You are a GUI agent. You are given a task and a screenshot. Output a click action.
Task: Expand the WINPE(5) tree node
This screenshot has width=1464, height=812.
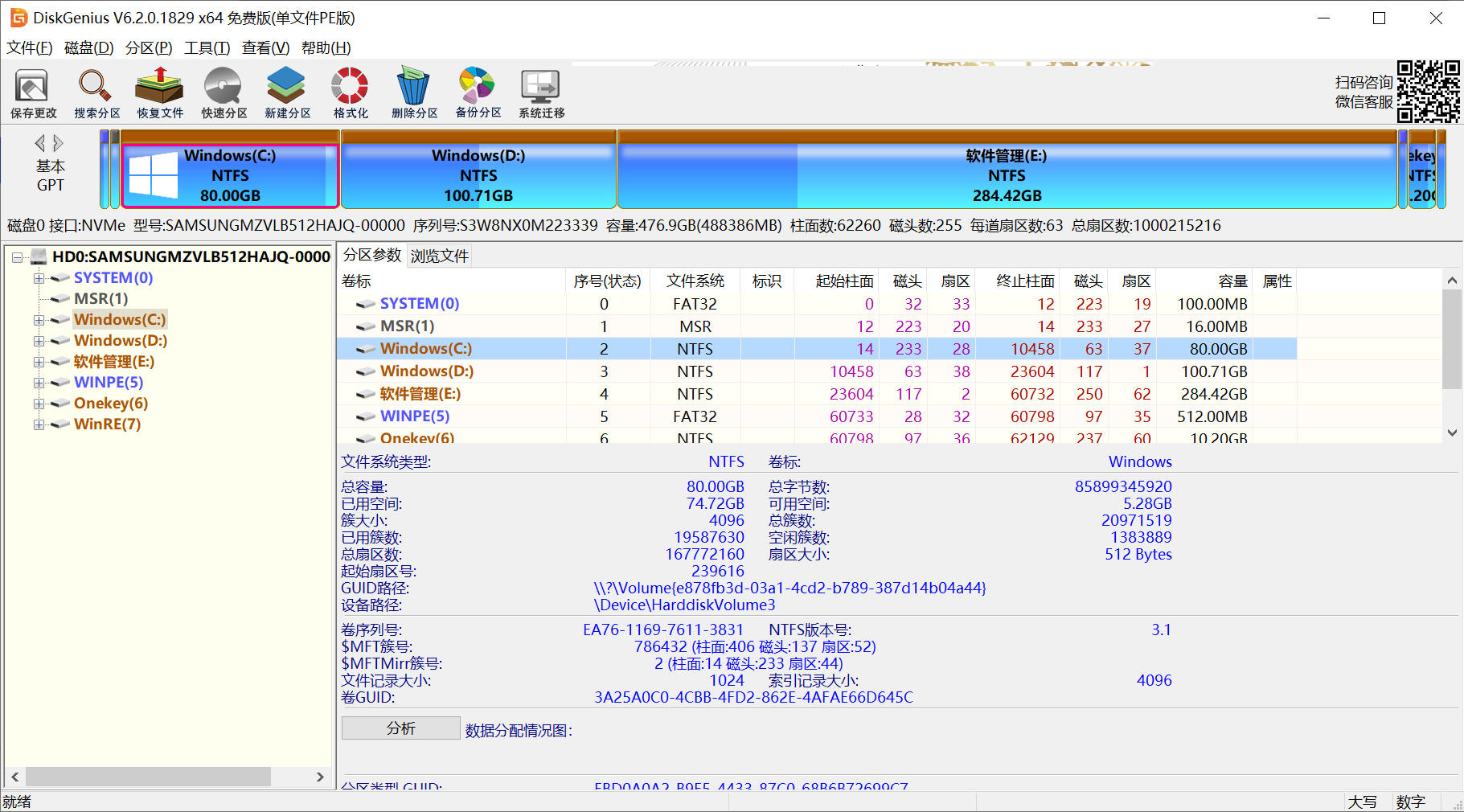(39, 383)
